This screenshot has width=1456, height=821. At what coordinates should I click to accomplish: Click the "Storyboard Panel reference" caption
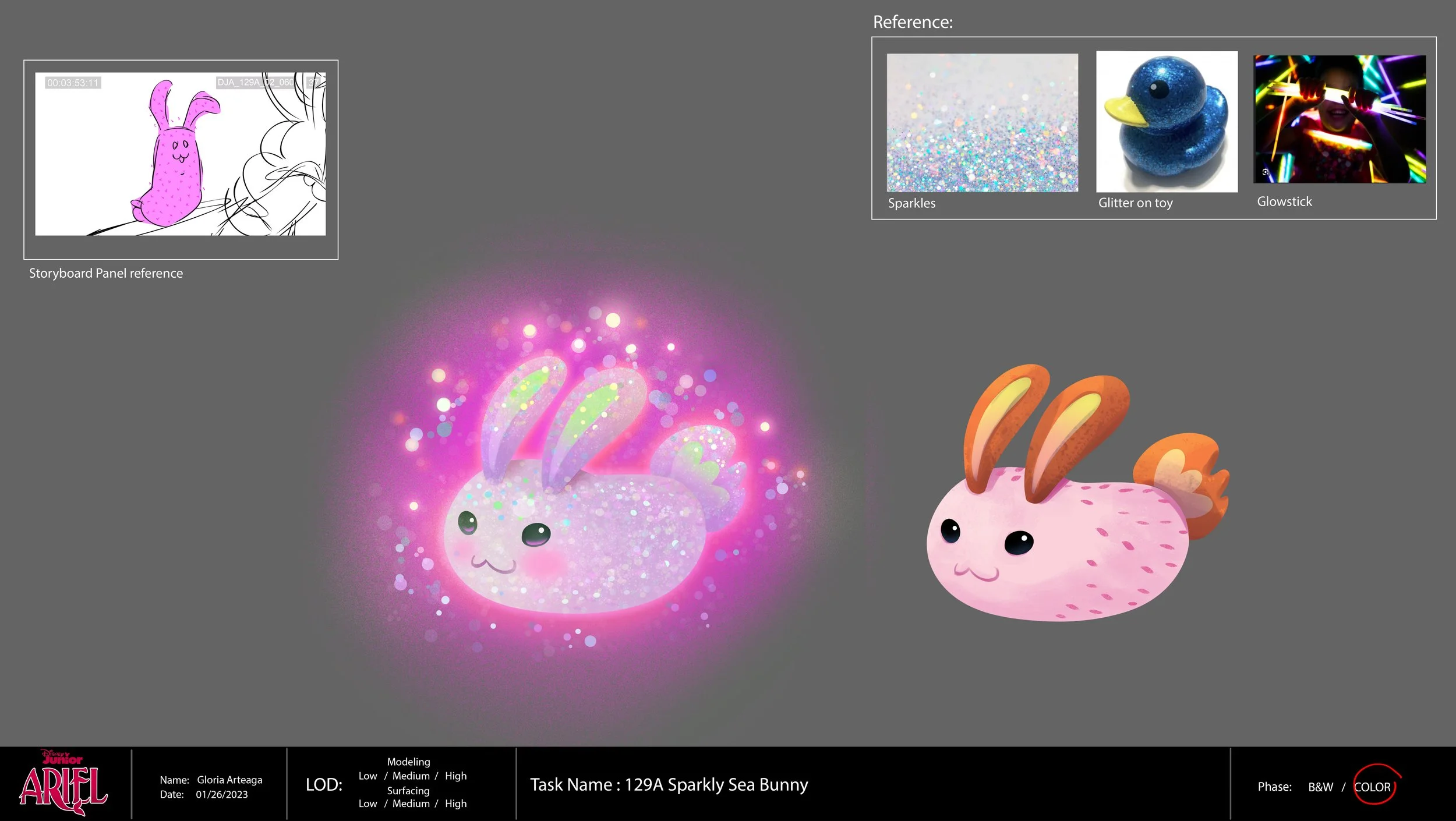(106, 274)
